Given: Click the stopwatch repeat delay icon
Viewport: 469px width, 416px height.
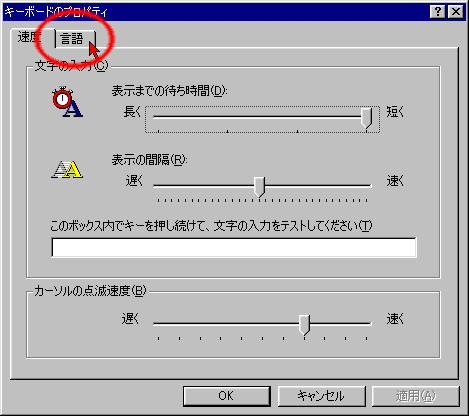Looking at the screenshot, I should coord(67,102).
